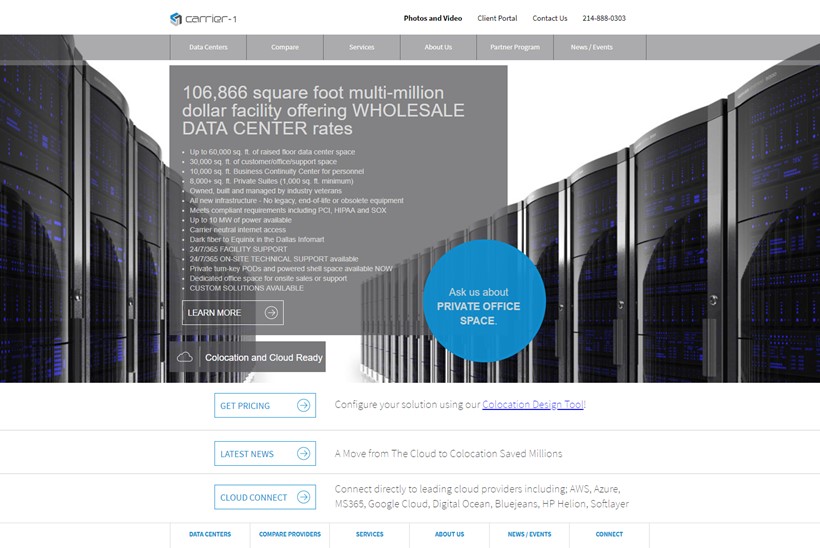The height and width of the screenshot is (548, 820).
Task: Click the Colocation Design Tool link
Action: tap(533, 405)
